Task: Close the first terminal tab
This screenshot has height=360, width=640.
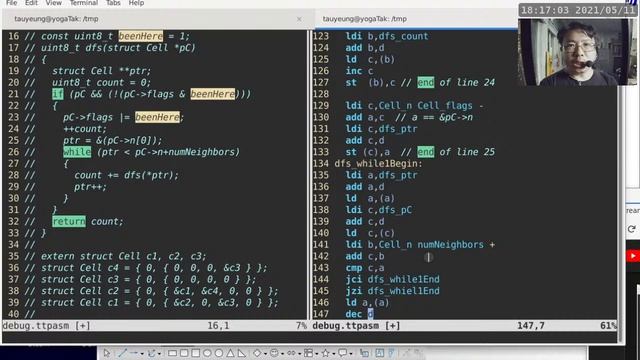Action: coord(299,19)
